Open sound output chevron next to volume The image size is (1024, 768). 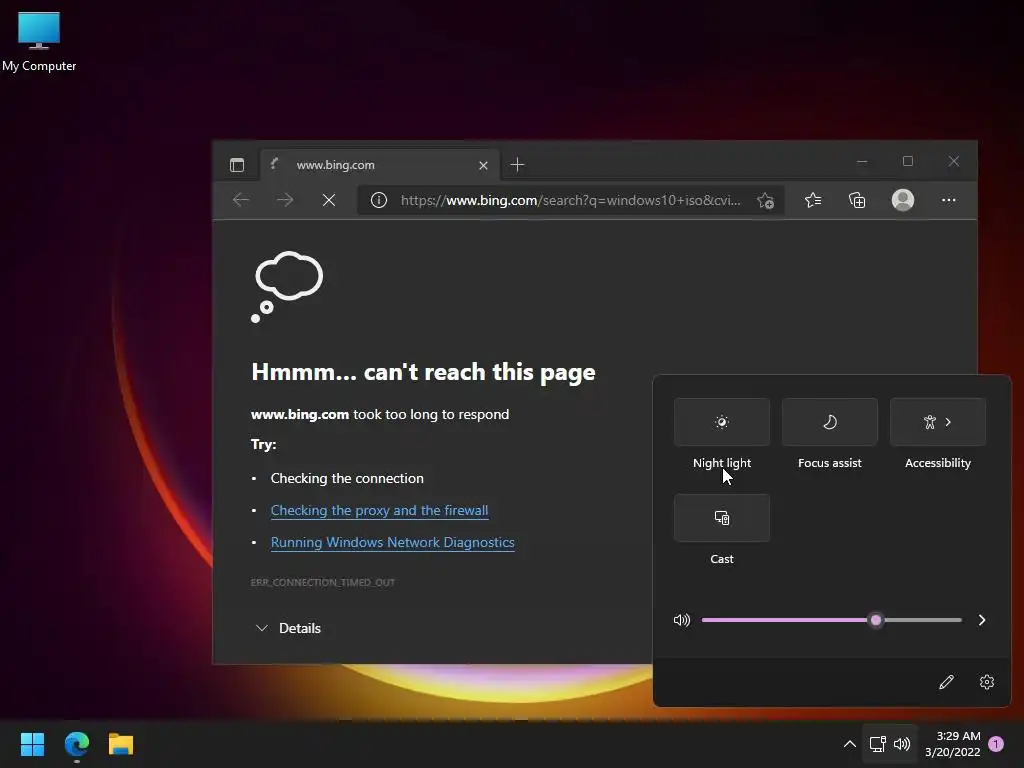click(982, 620)
